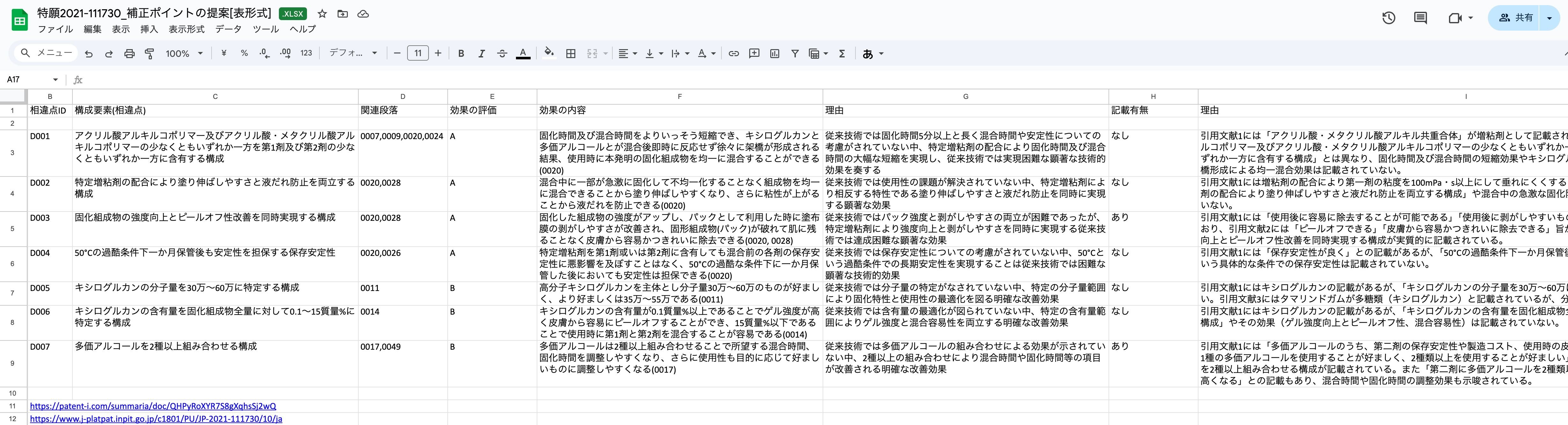Image resolution: width=1568 pixels, height=425 pixels.
Task: Open the font family dropdown
Action: 353,54
